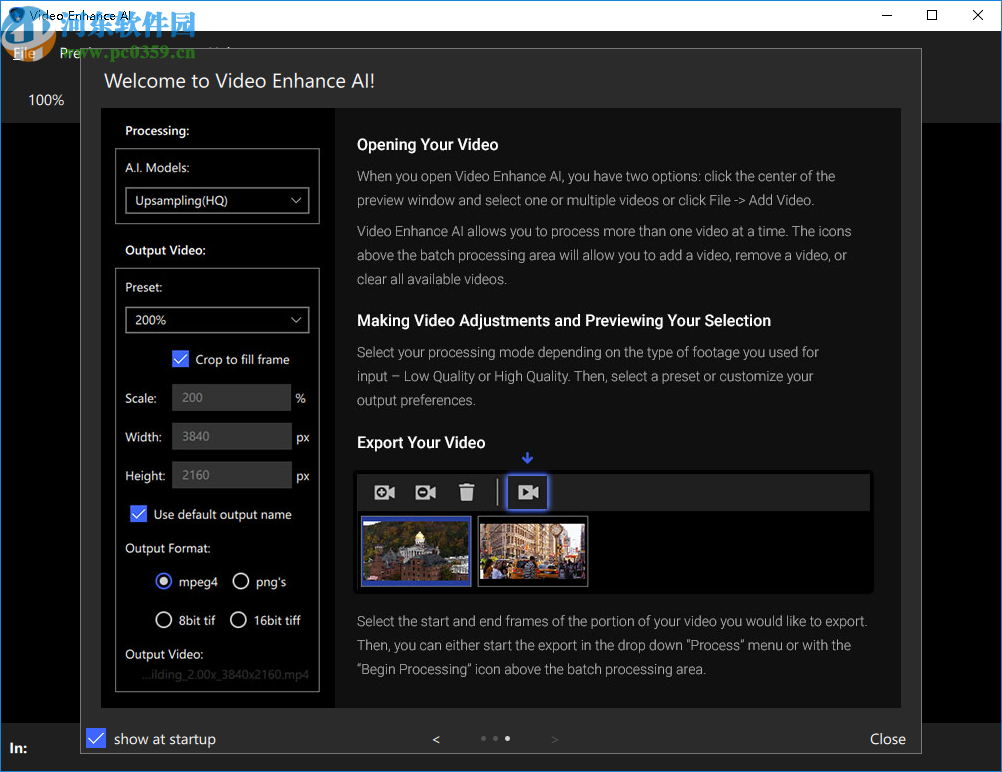The image size is (1002, 772).
Task: Open the File menu
Action: coord(23,53)
